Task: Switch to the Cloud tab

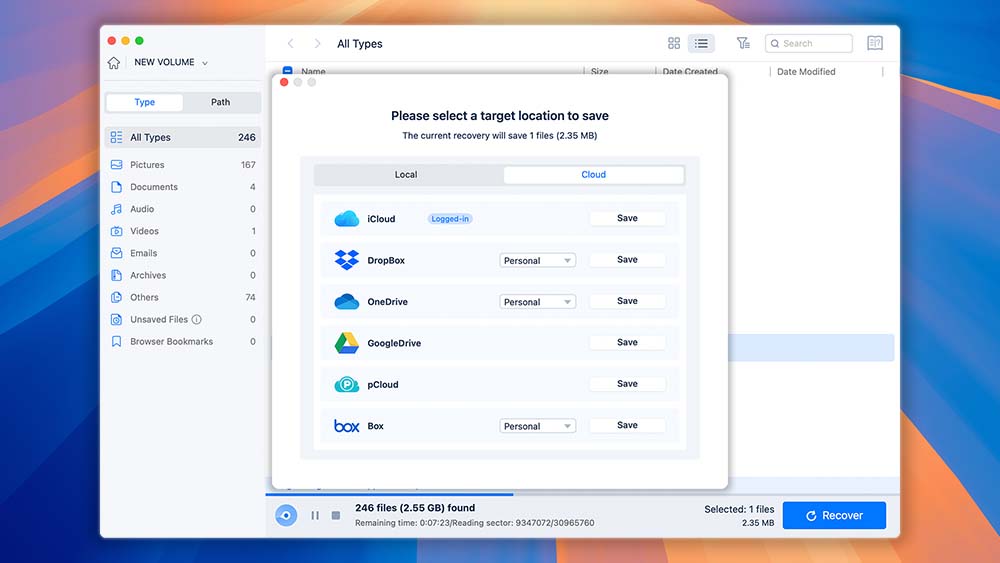Action: coord(594,175)
